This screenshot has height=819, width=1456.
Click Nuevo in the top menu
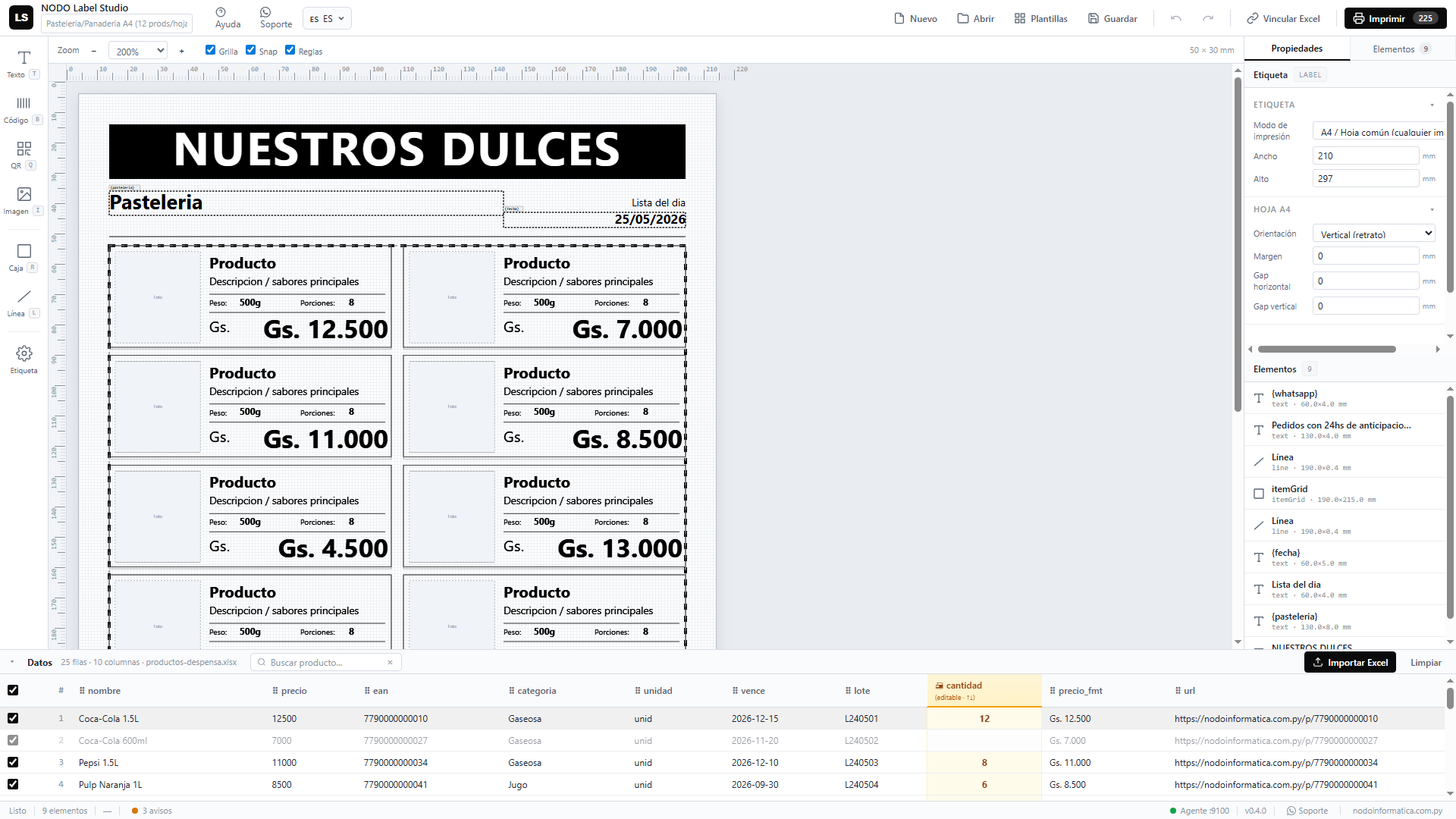tap(916, 18)
